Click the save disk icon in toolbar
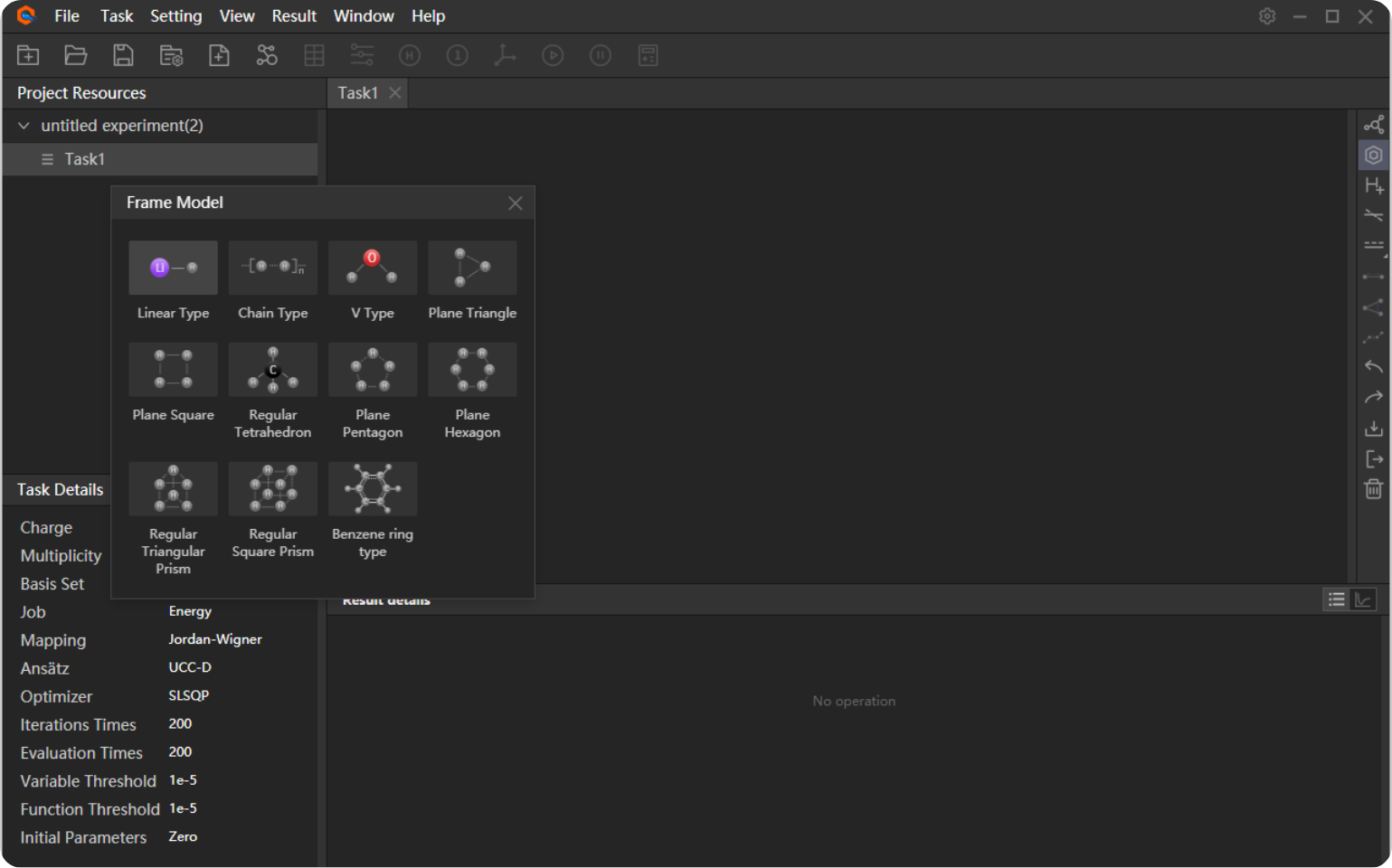This screenshot has height=868, width=1392. pos(123,55)
